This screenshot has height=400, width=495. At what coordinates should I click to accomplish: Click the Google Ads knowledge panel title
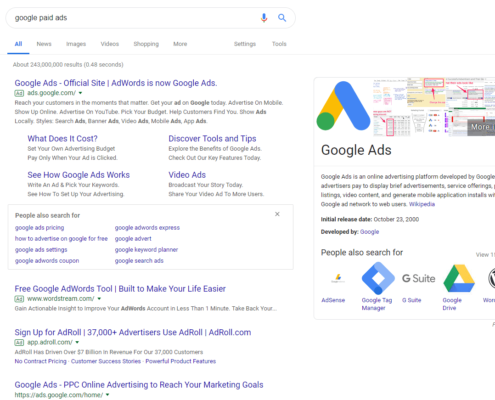356,150
